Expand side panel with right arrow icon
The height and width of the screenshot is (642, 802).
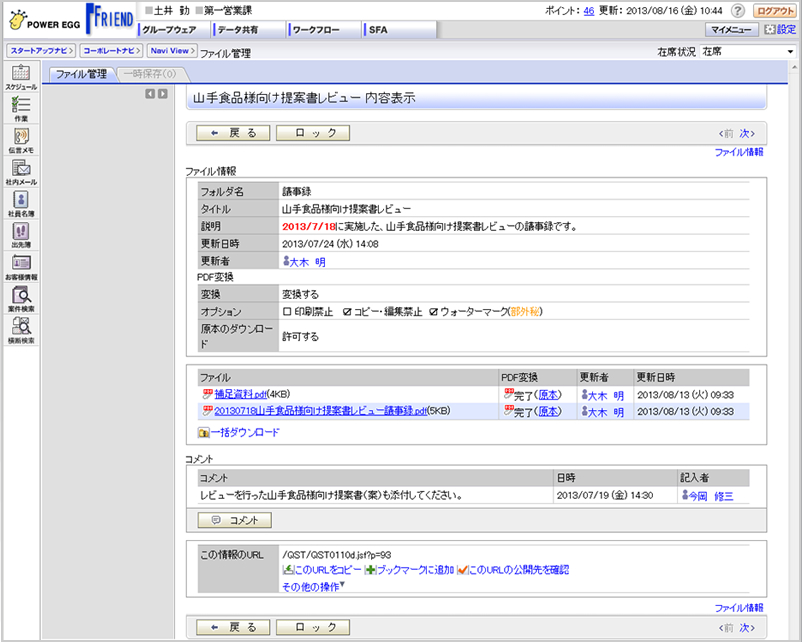click(163, 94)
